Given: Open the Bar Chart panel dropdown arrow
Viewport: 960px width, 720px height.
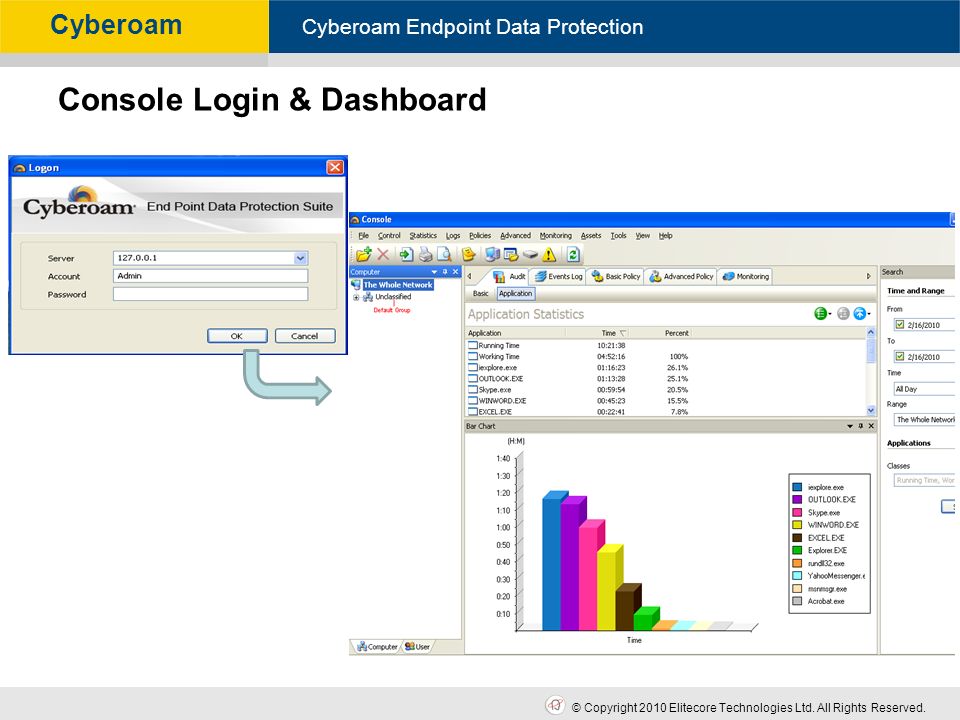Looking at the screenshot, I should [850, 426].
